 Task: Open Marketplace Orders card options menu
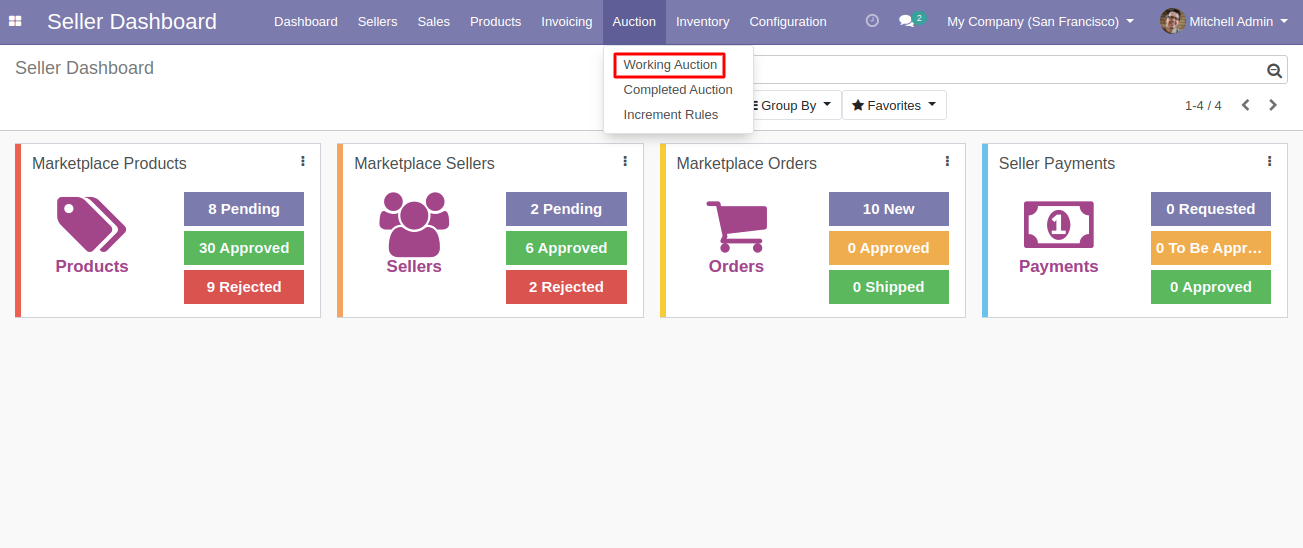click(x=947, y=161)
